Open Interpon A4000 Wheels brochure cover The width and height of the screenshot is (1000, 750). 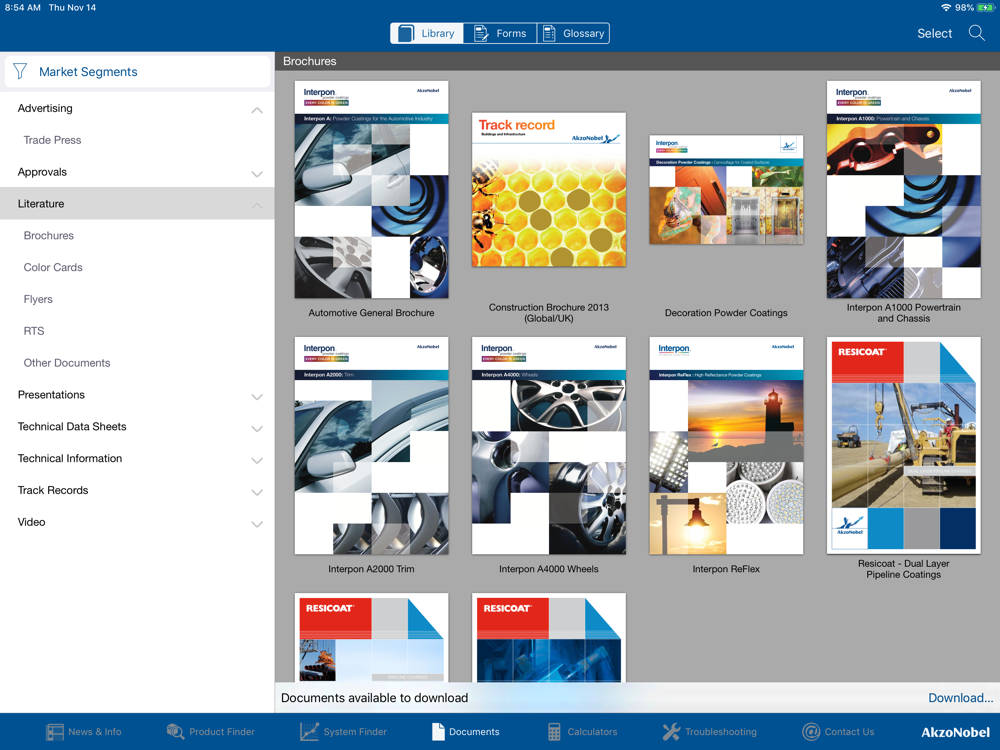click(x=548, y=446)
